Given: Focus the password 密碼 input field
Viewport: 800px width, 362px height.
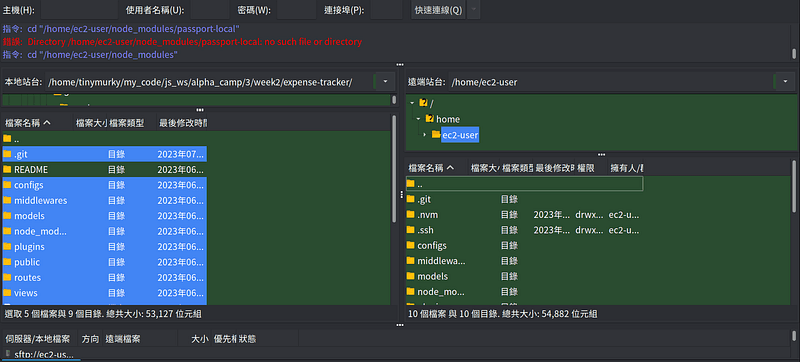Looking at the screenshot, I should (297, 10).
